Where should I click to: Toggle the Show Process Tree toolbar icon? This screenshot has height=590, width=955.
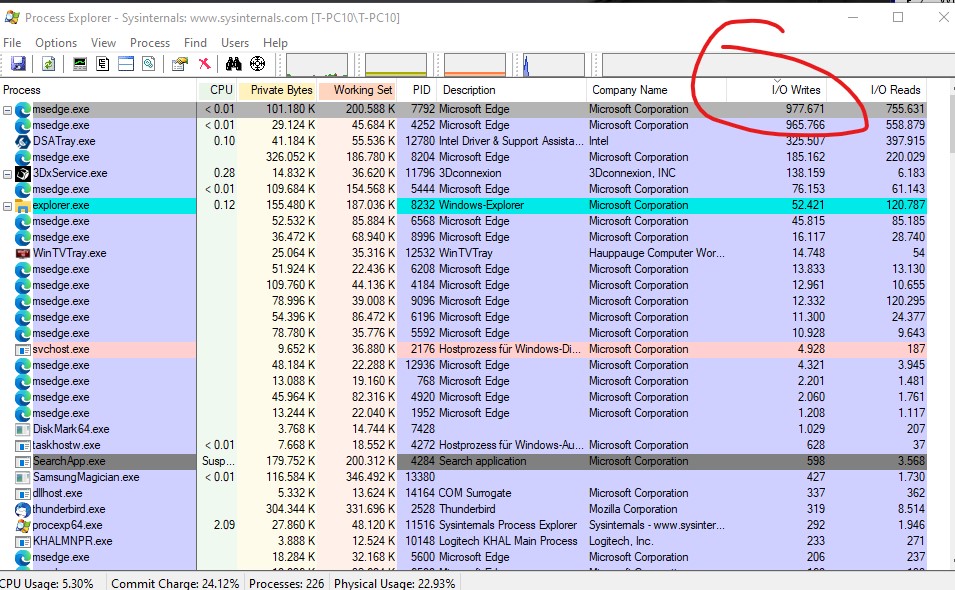click(x=102, y=63)
